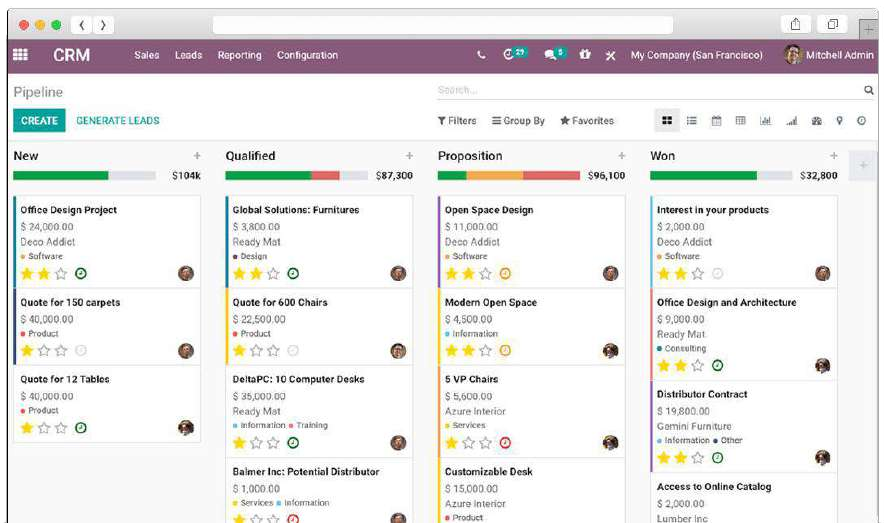This screenshot has height=523, width=886.
Task: Go back with browser back arrow
Action: (x=82, y=25)
